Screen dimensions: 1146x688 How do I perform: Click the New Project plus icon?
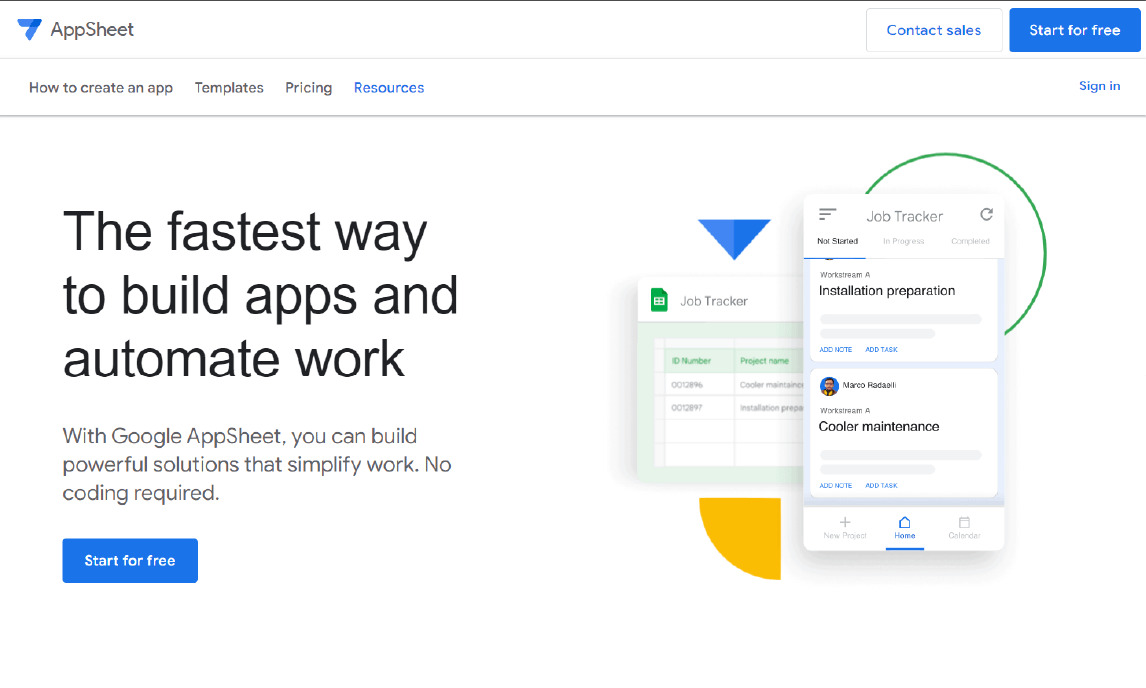click(x=845, y=522)
